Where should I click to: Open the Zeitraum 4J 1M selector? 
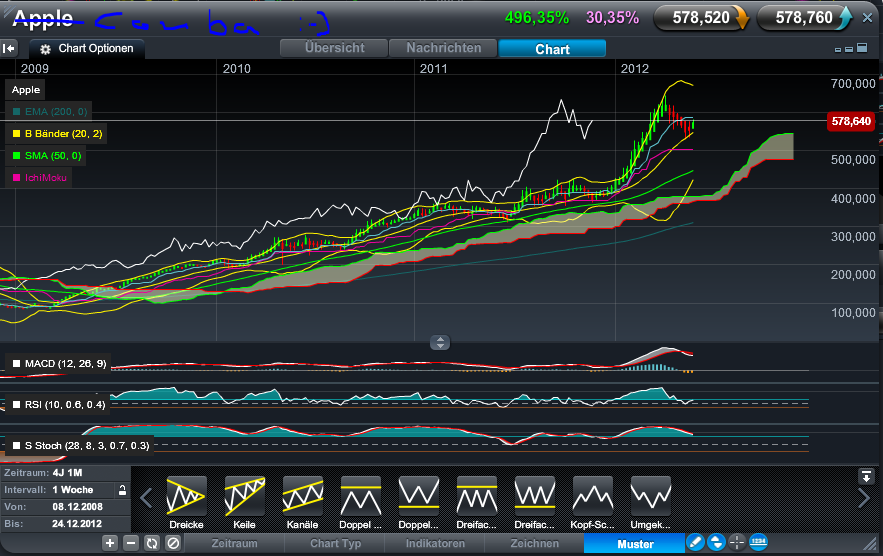coord(65,473)
